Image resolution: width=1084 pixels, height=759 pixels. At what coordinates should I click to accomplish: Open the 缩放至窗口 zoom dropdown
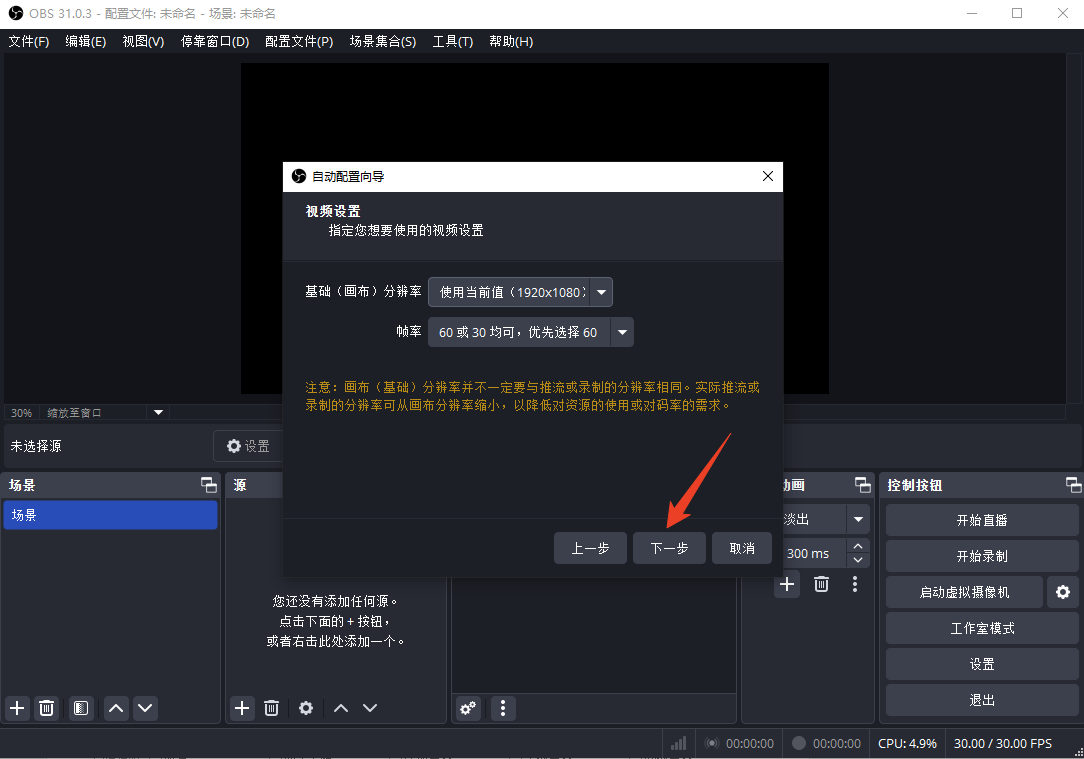tap(158, 412)
